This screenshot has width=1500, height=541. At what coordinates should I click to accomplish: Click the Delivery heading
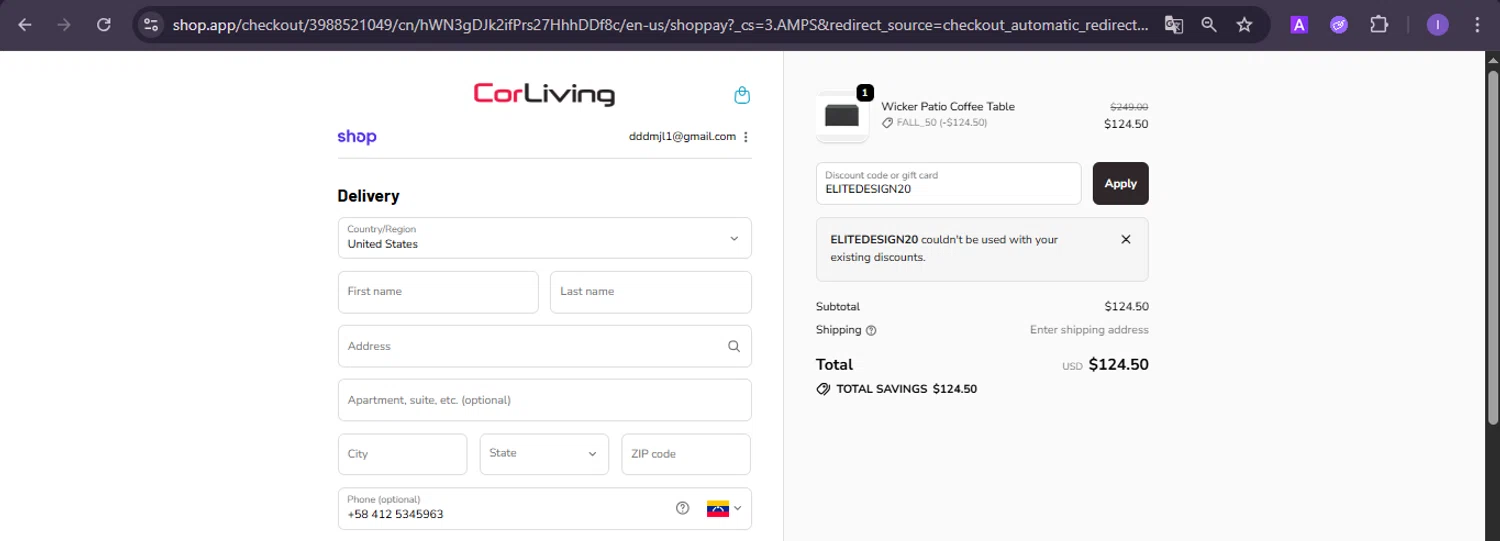click(368, 196)
